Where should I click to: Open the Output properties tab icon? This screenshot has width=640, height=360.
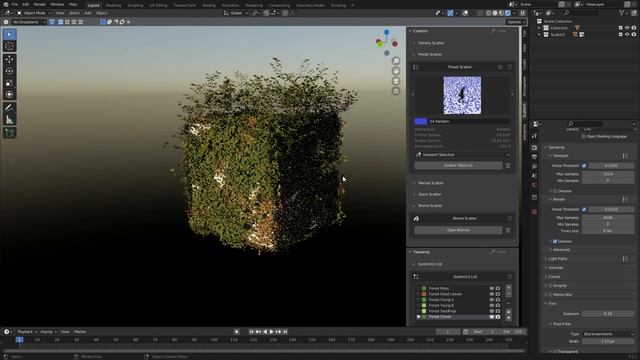click(535, 157)
